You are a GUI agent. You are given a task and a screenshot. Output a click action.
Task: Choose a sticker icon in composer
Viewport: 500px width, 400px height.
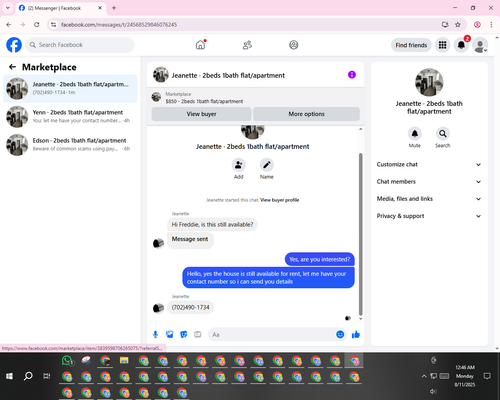(184, 334)
